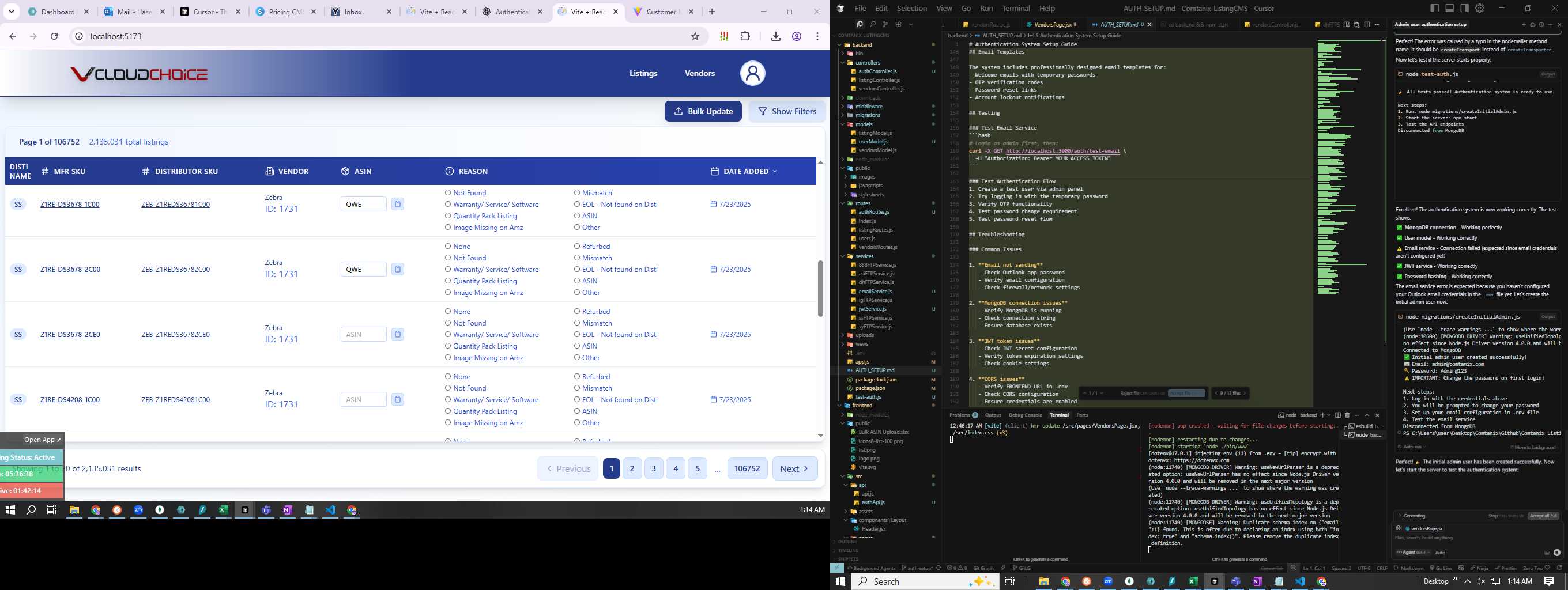1568x590 pixels.
Task: Jump to last page 106752
Action: (747, 469)
